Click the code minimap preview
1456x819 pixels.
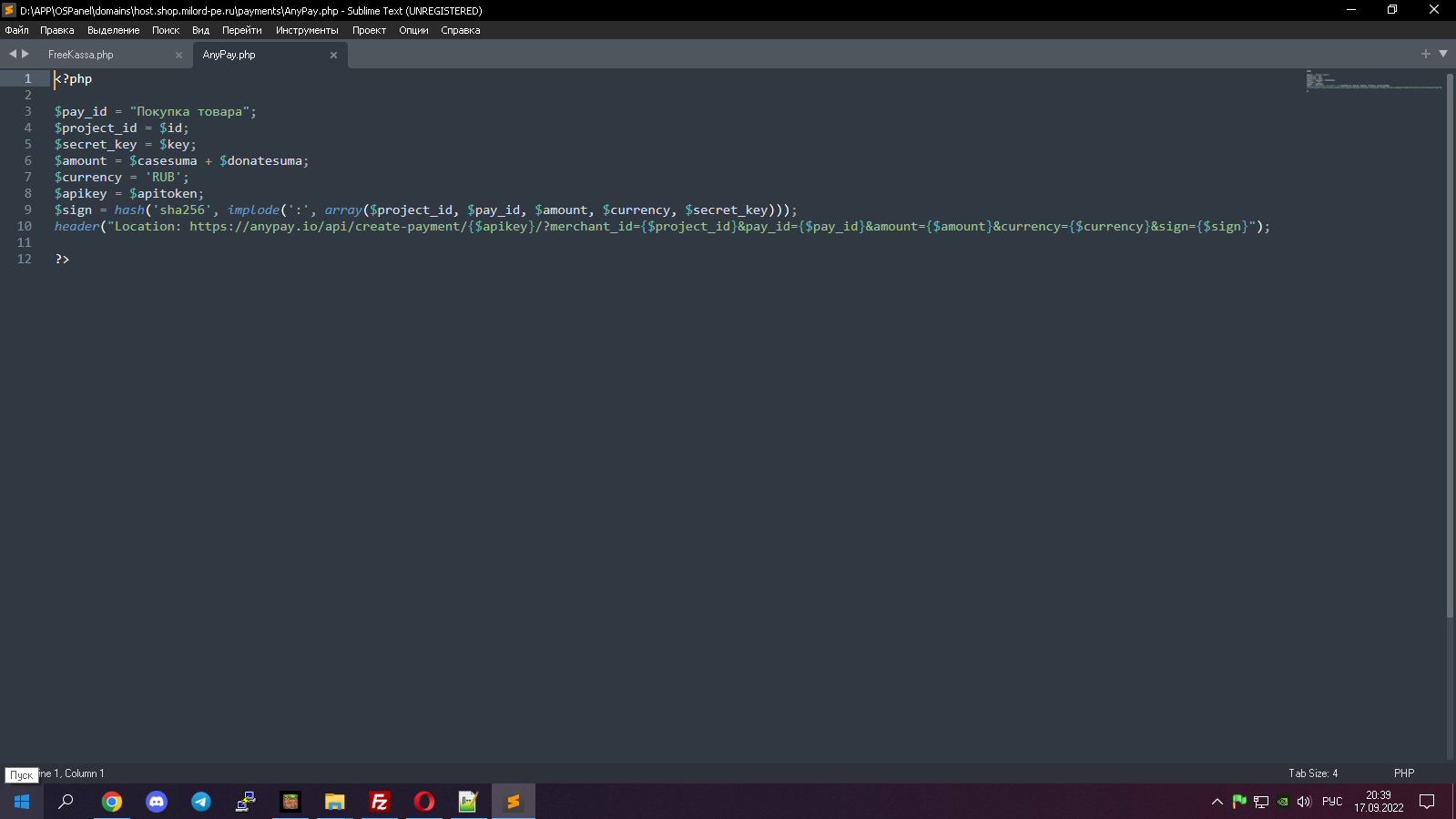[1371, 81]
